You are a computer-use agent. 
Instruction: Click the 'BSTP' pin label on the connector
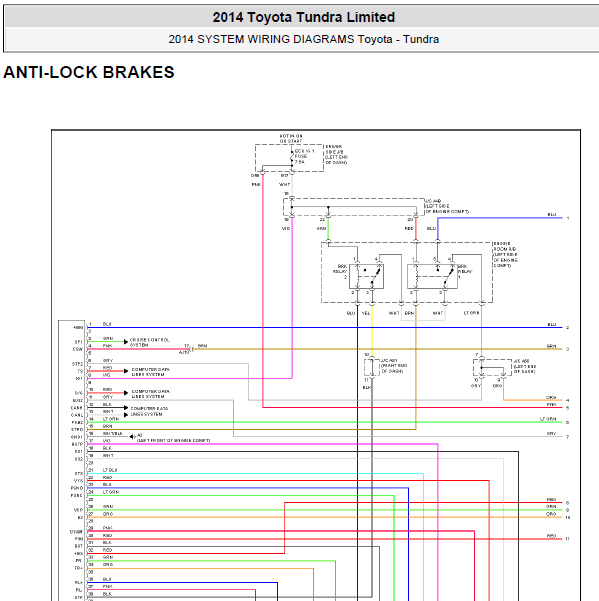(77, 444)
